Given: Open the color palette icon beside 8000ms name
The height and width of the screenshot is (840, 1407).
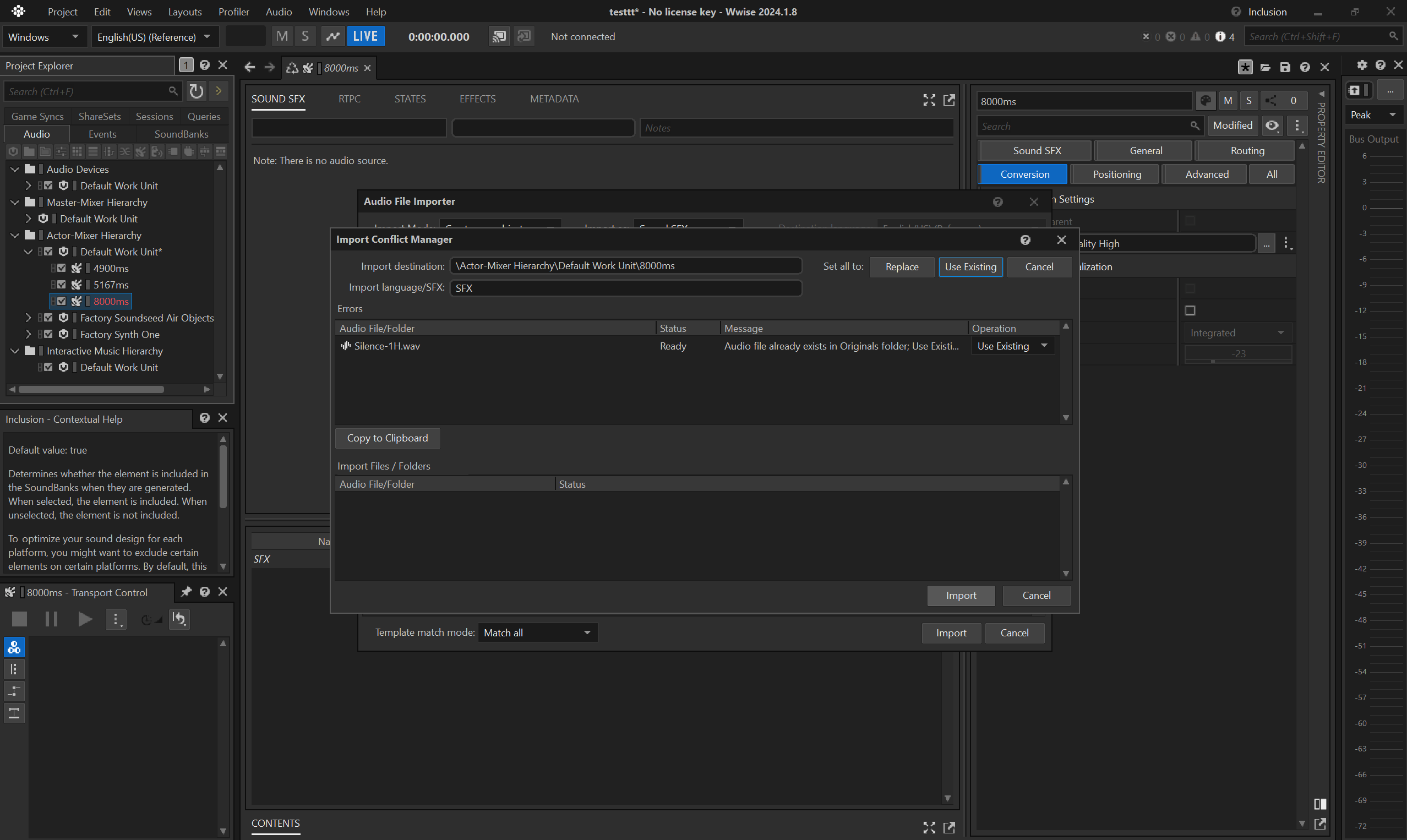Looking at the screenshot, I should click(x=1206, y=101).
